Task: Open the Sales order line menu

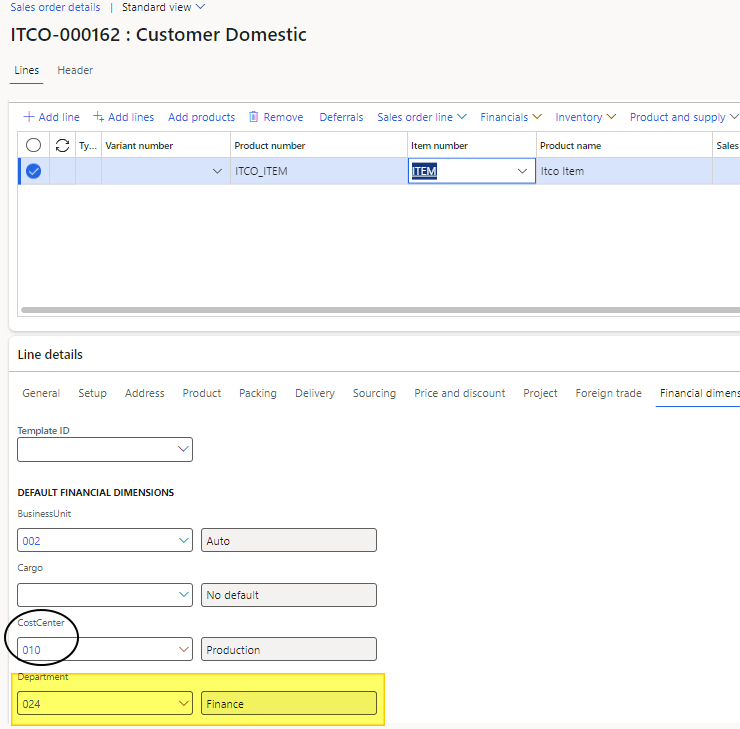Action: click(x=421, y=117)
